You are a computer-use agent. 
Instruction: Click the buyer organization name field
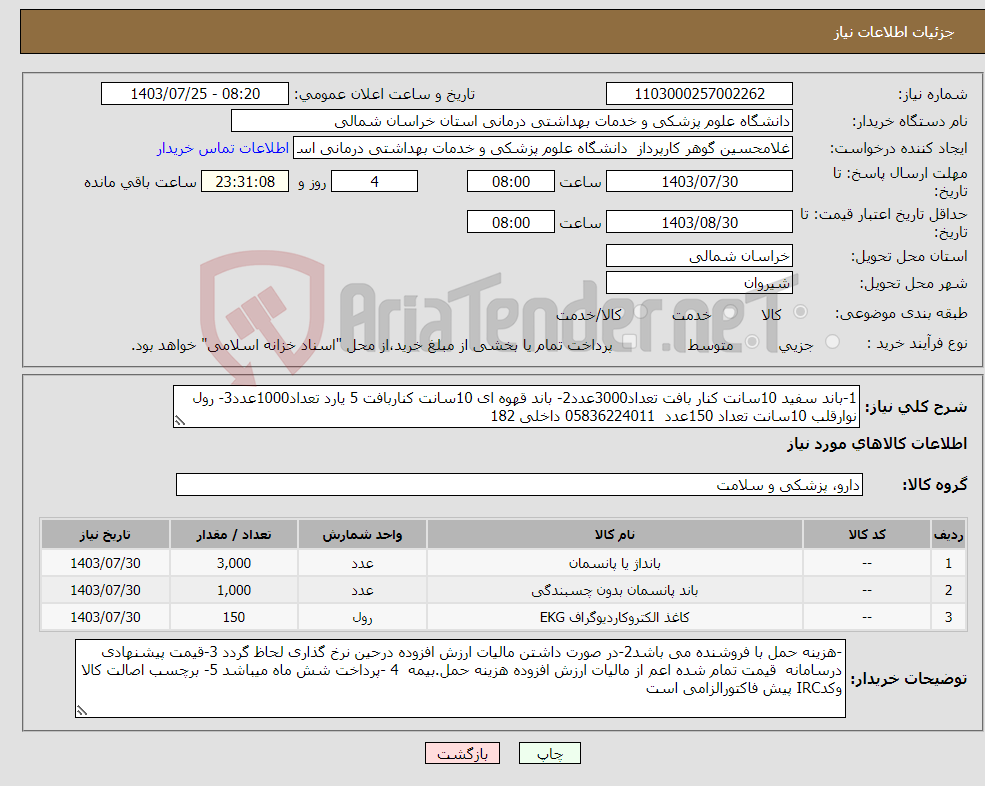point(512,121)
